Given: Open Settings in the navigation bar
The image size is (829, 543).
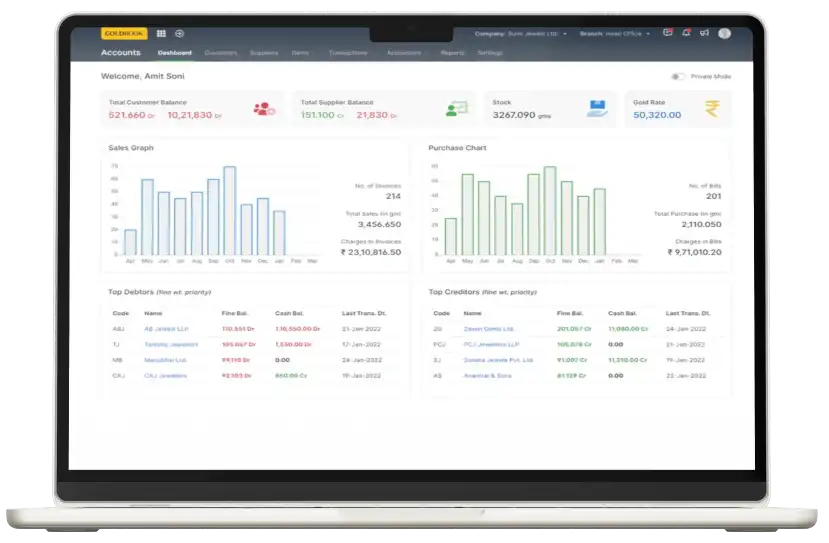Looking at the screenshot, I should tap(490, 52).
